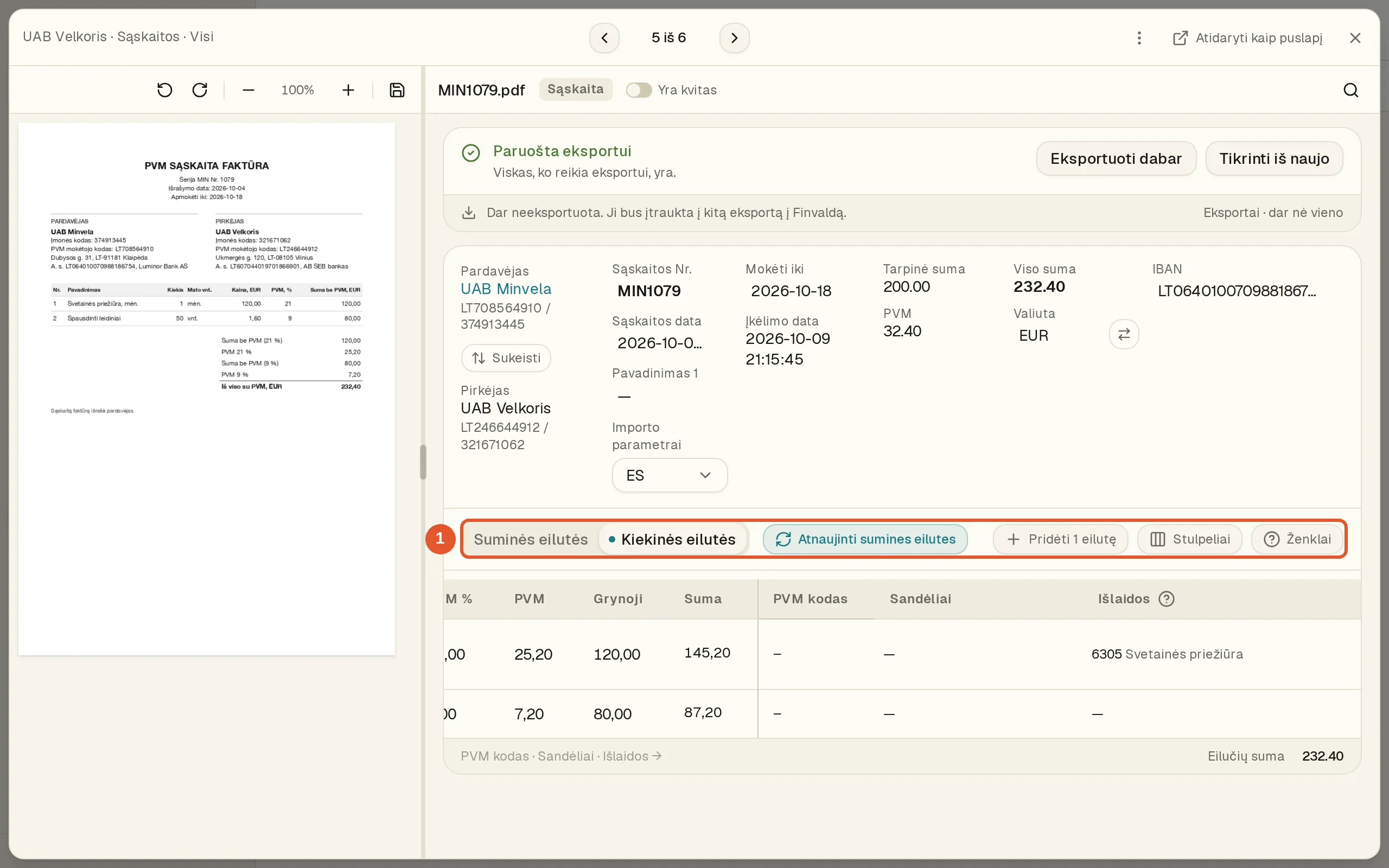Open the Ženklai legend button
The width and height of the screenshot is (1389, 868).
(x=1297, y=539)
